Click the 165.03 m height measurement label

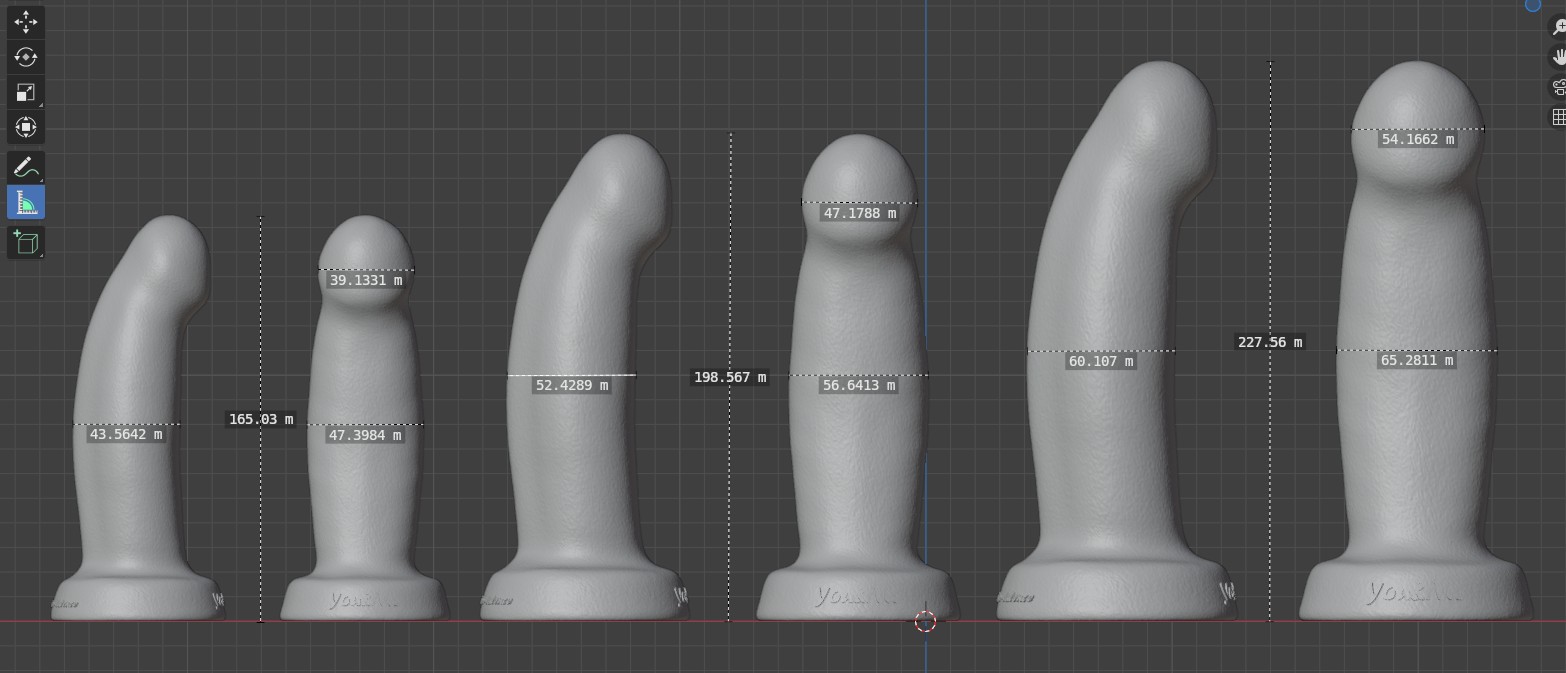click(261, 419)
